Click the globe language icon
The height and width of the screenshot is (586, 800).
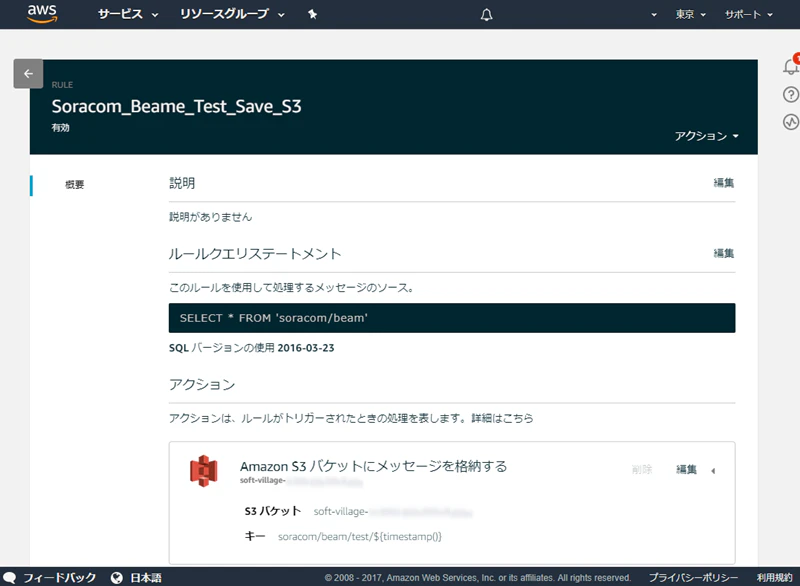pos(117,577)
